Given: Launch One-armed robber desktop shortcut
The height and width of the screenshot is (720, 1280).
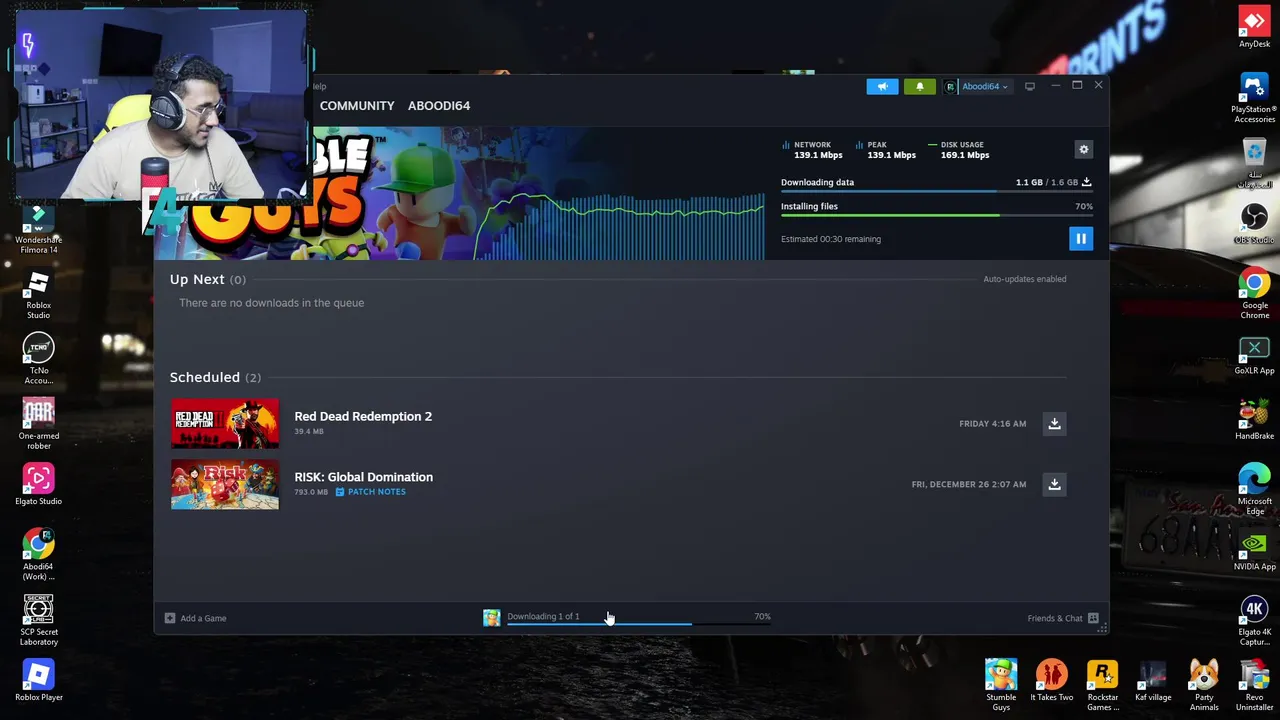Looking at the screenshot, I should (38, 425).
